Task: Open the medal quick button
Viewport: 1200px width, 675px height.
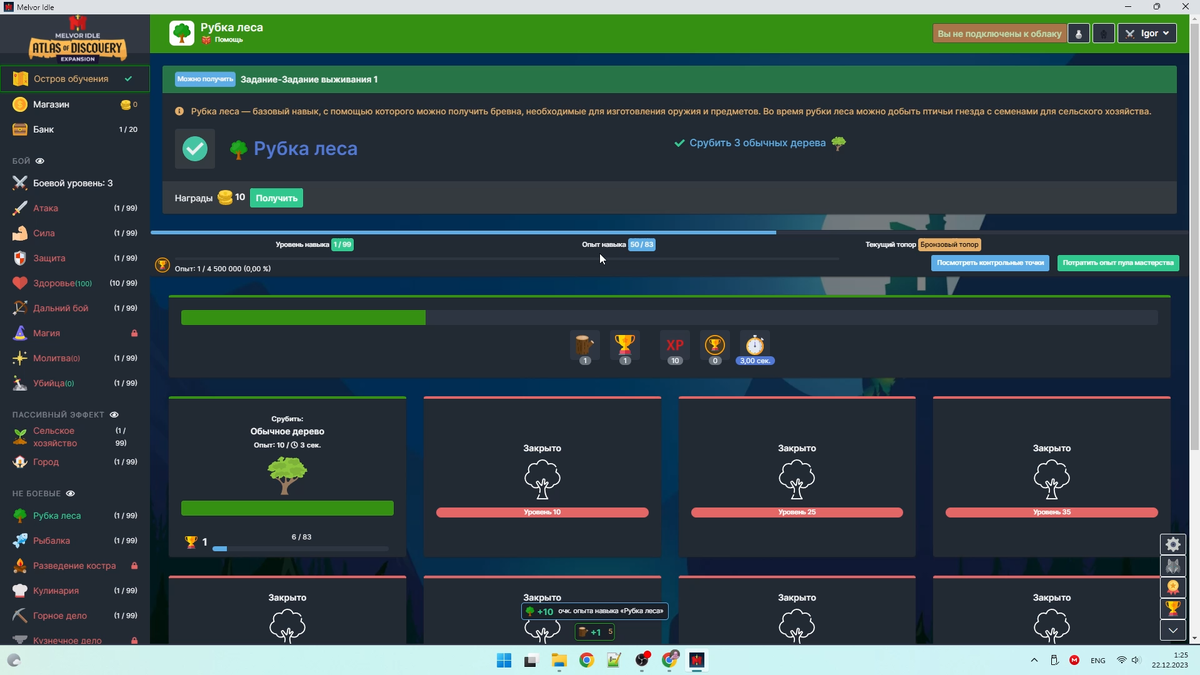Action: tap(1173, 588)
